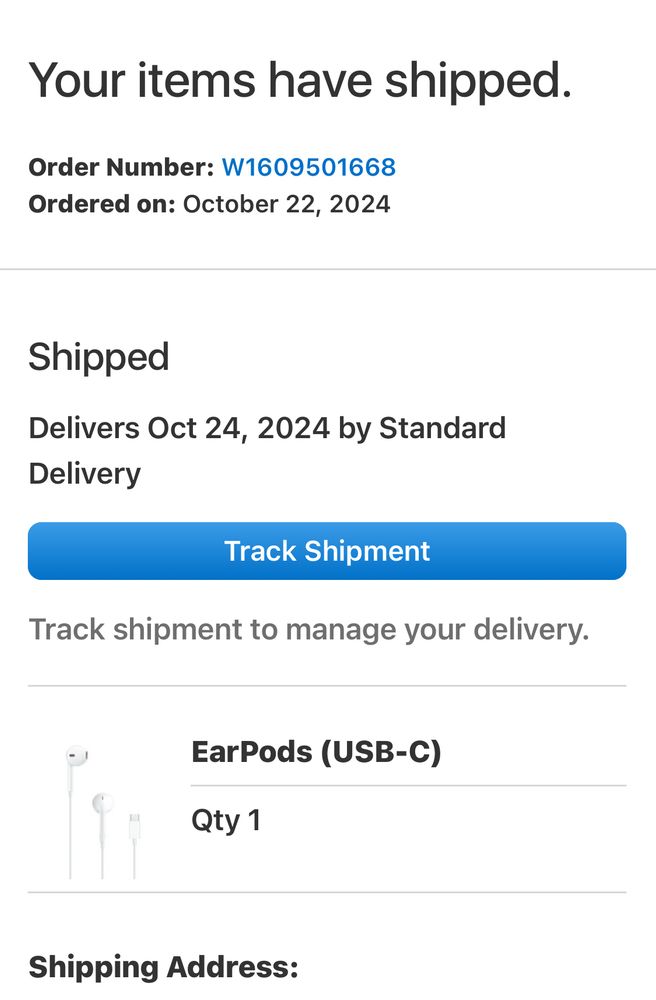
Task: Click the 'Delivery' word on second line
Action: point(85,473)
